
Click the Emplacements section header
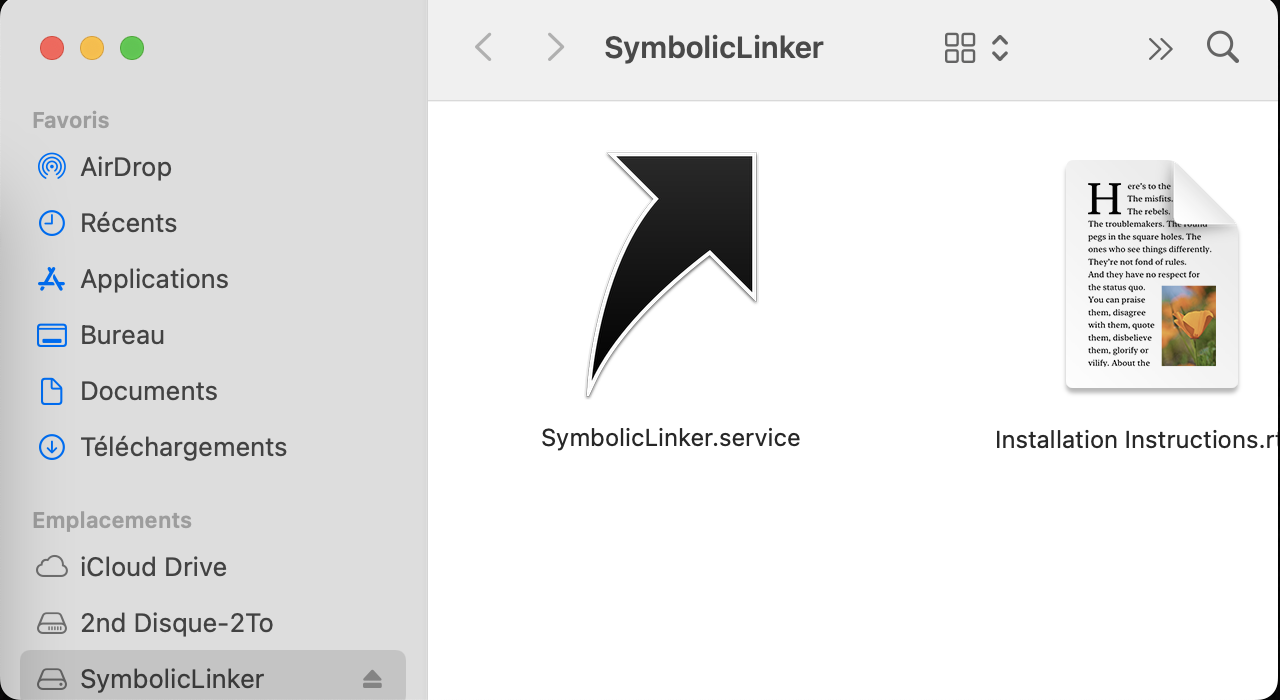(112, 520)
